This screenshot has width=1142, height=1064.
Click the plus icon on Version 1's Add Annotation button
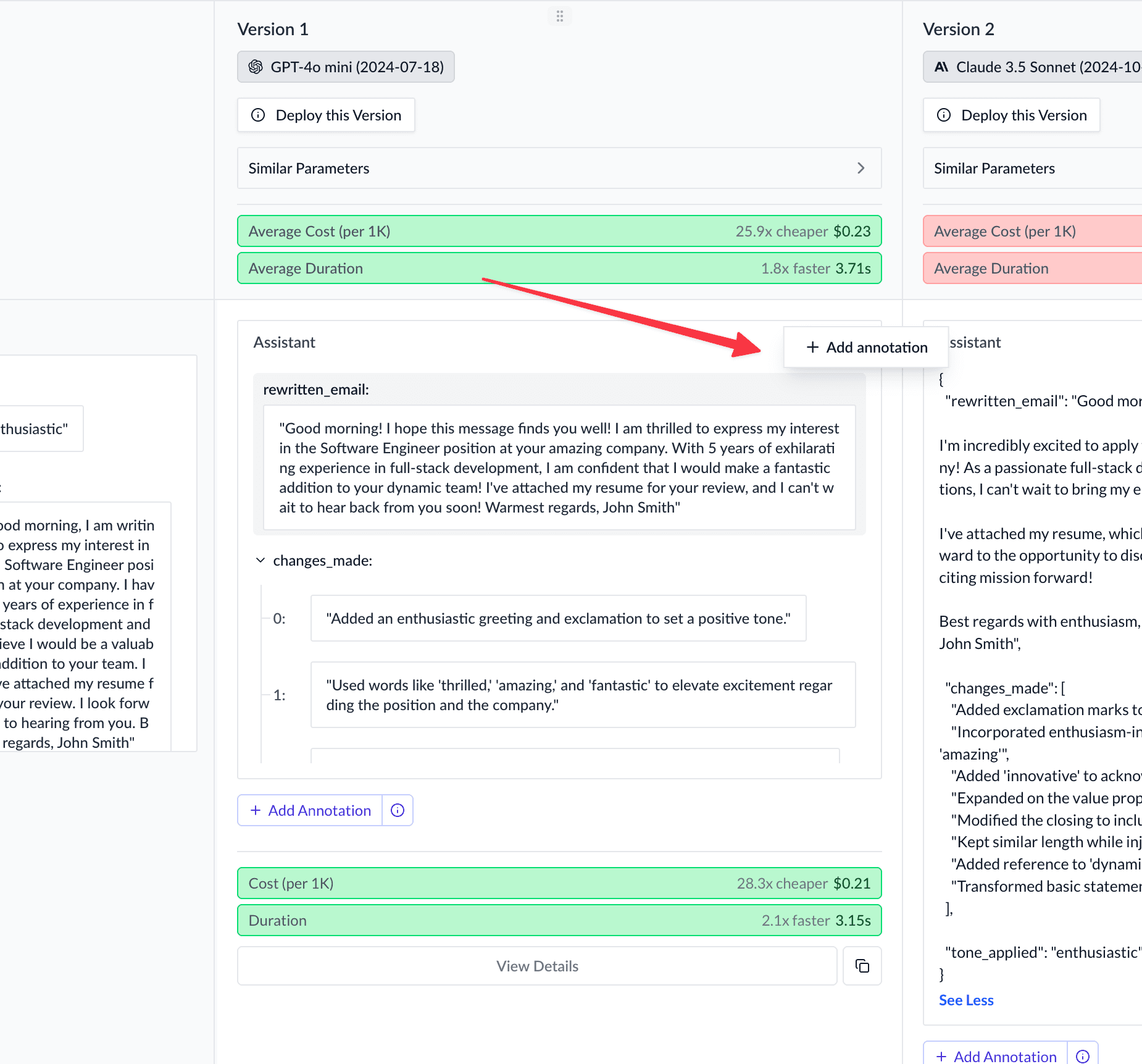click(255, 810)
